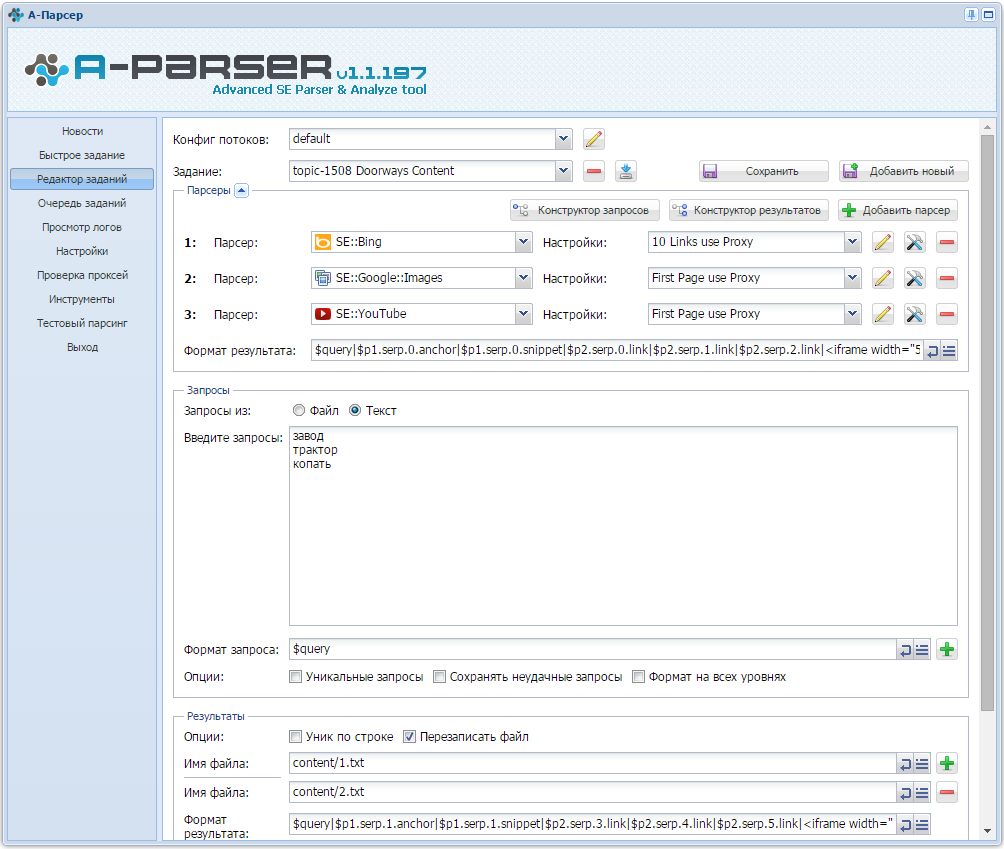Open list icon in bottom result format field

pos(922,825)
